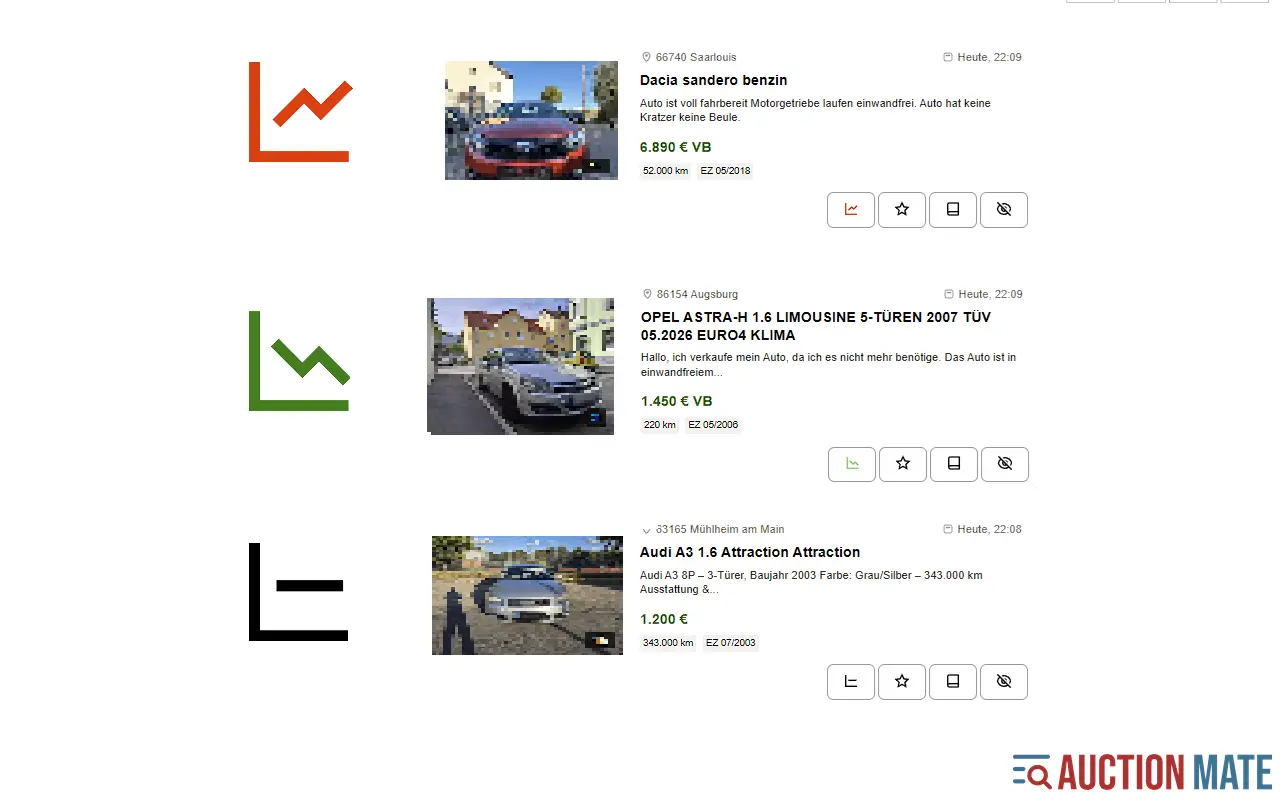
Task: Hide the Opel Astra-H listing
Action: pyautogui.click(x=1005, y=464)
